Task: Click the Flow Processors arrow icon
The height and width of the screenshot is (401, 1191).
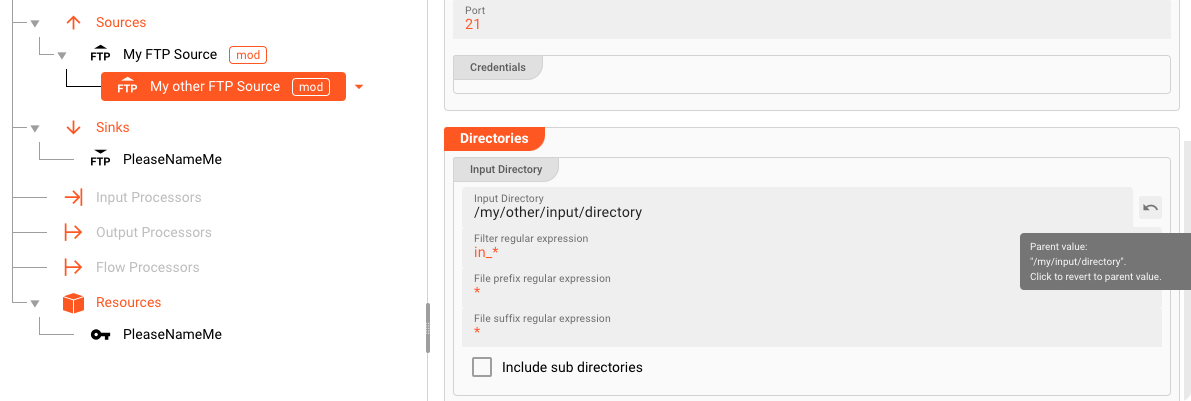Action: [x=73, y=268]
